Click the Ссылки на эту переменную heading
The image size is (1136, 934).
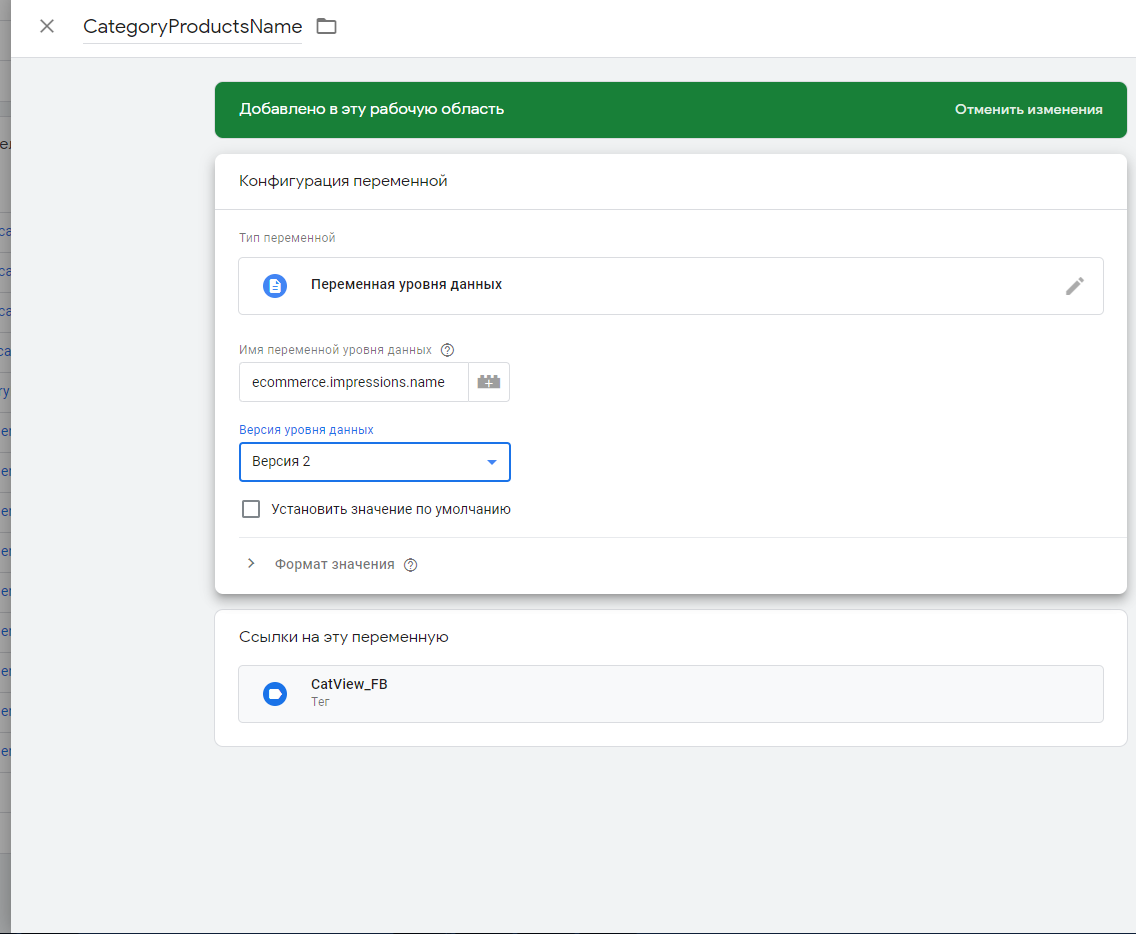coord(343,637)
